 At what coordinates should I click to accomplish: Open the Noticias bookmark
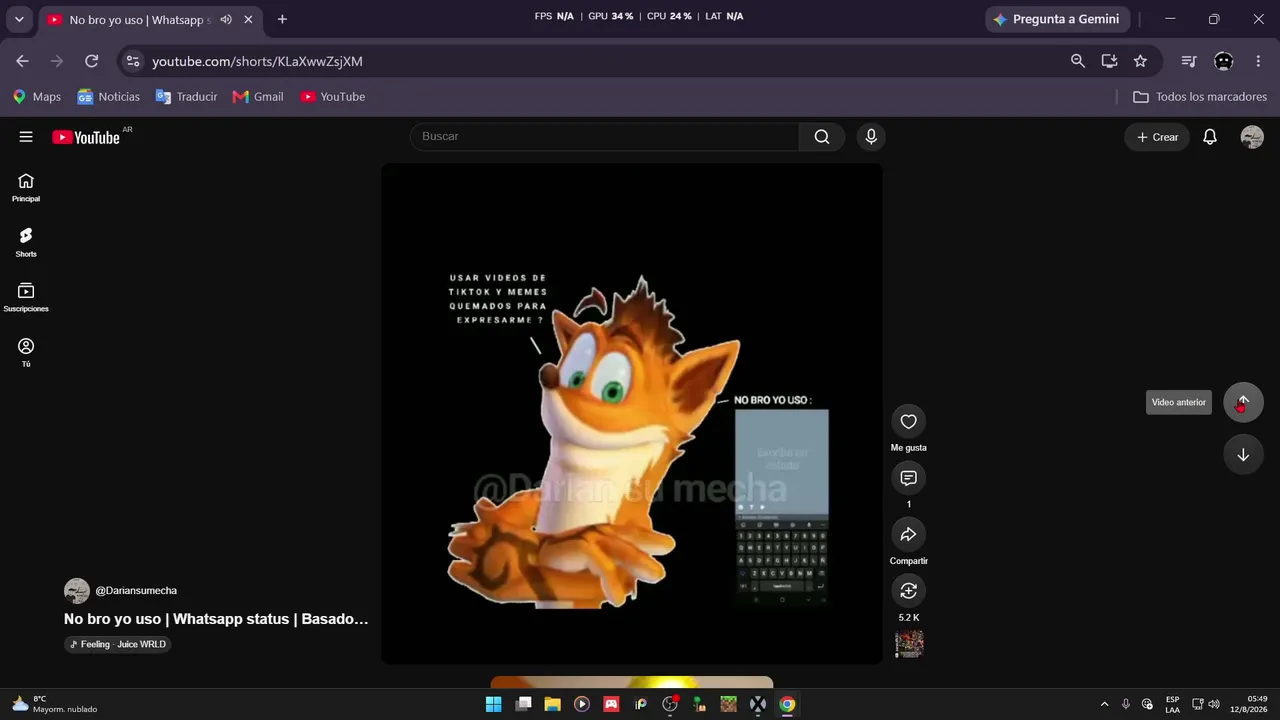point(109,97)
